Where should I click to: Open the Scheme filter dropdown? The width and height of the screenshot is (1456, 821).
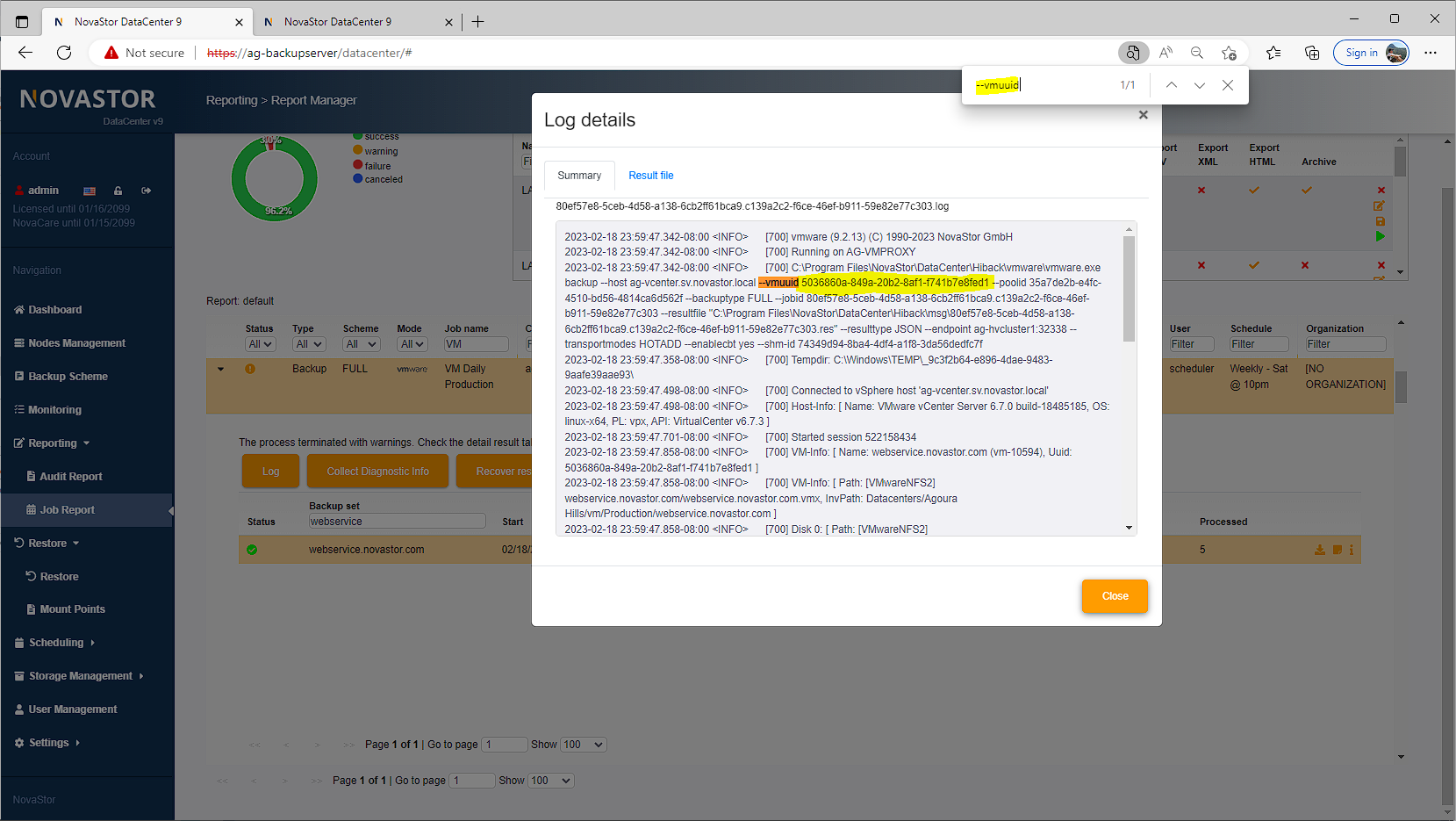361,344
